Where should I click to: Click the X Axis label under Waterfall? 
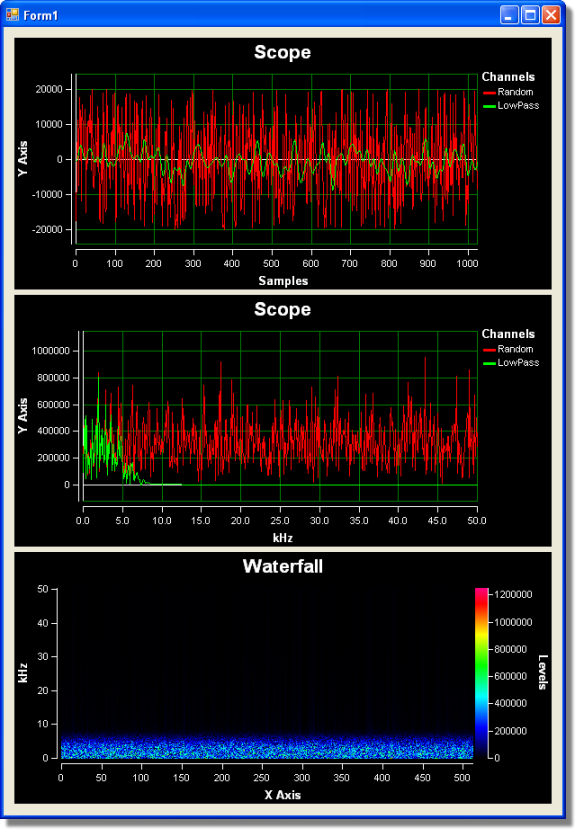tap(283, 795)
